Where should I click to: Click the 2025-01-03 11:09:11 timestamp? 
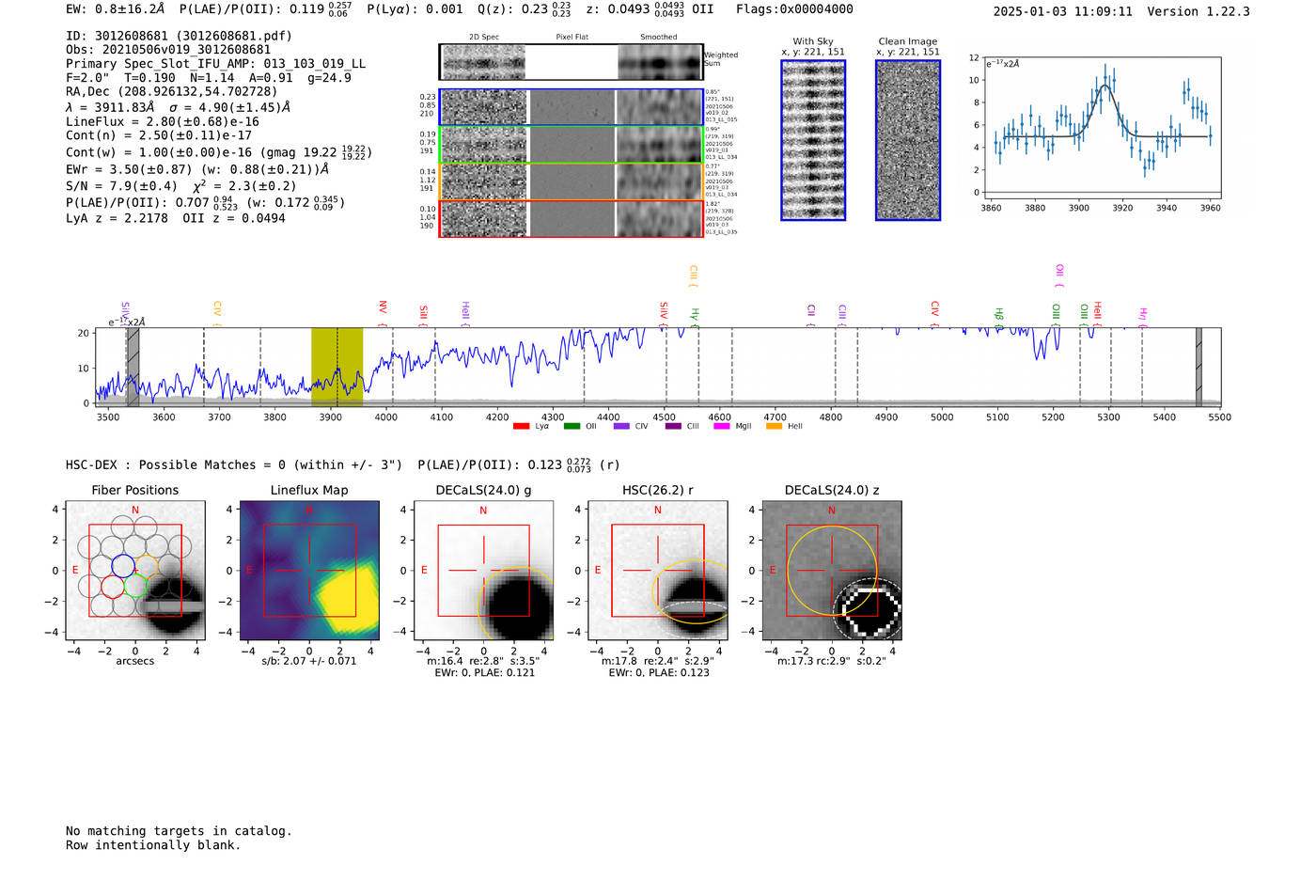pos(1063,11)
